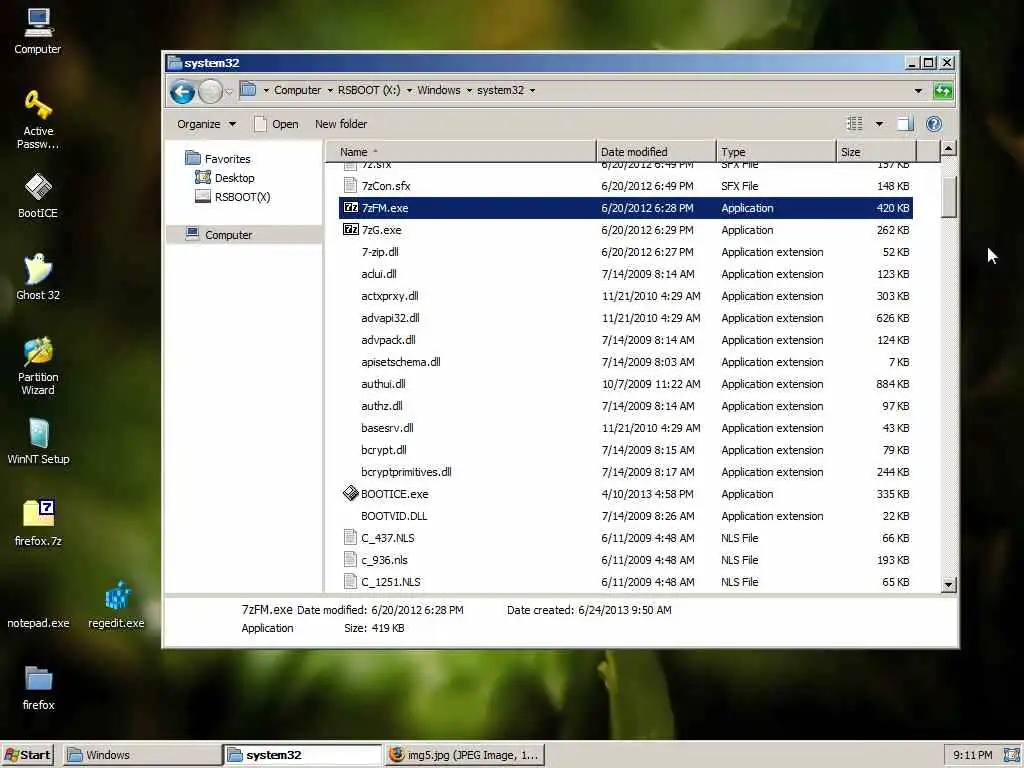Sort by the Date modified column header
This screenshot has width=1024, height=768.
pos(656,152)
